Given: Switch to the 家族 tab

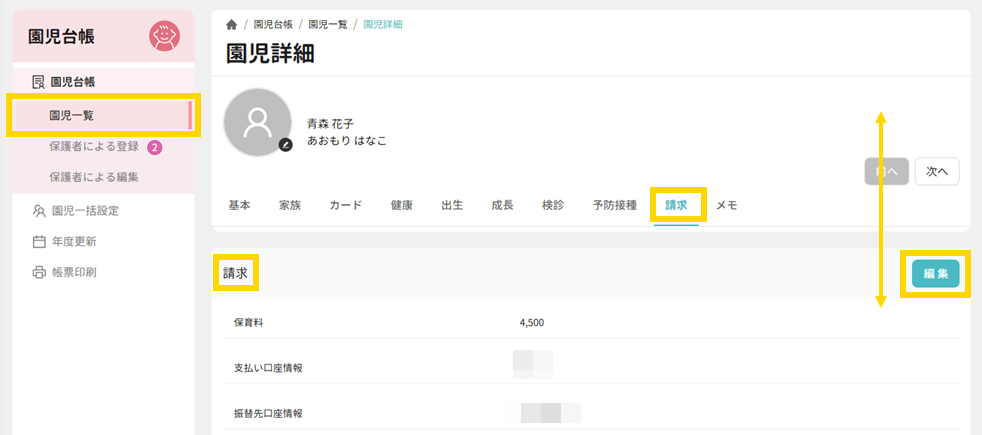Looking at the screenshot, I should pos(290,205).
